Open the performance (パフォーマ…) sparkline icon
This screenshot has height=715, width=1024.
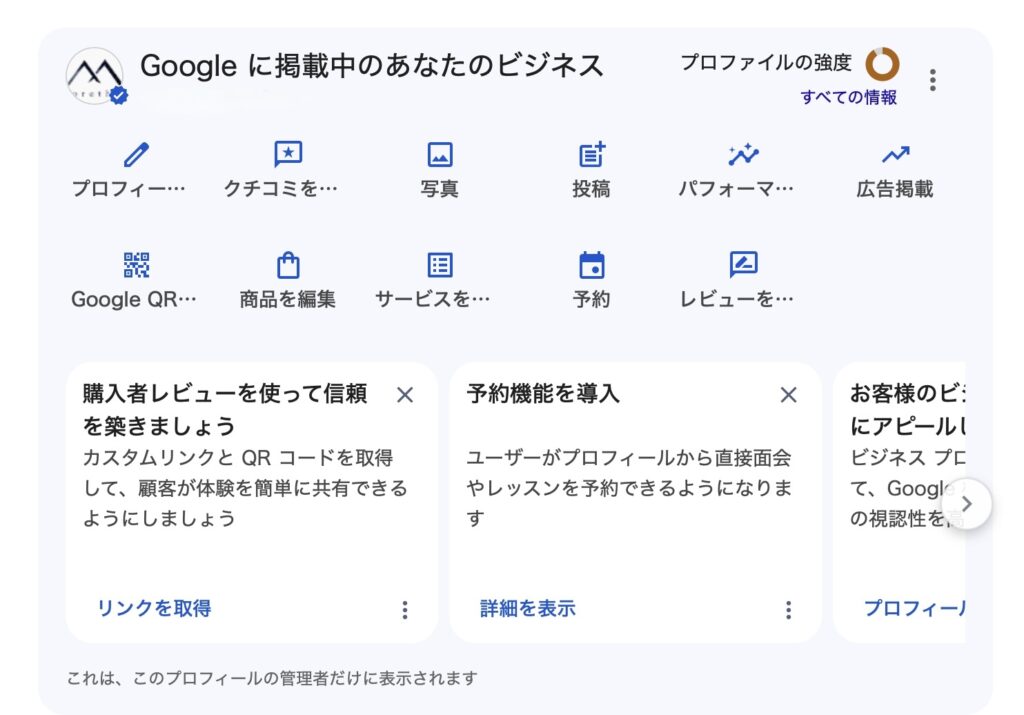(x=743, y=155)
